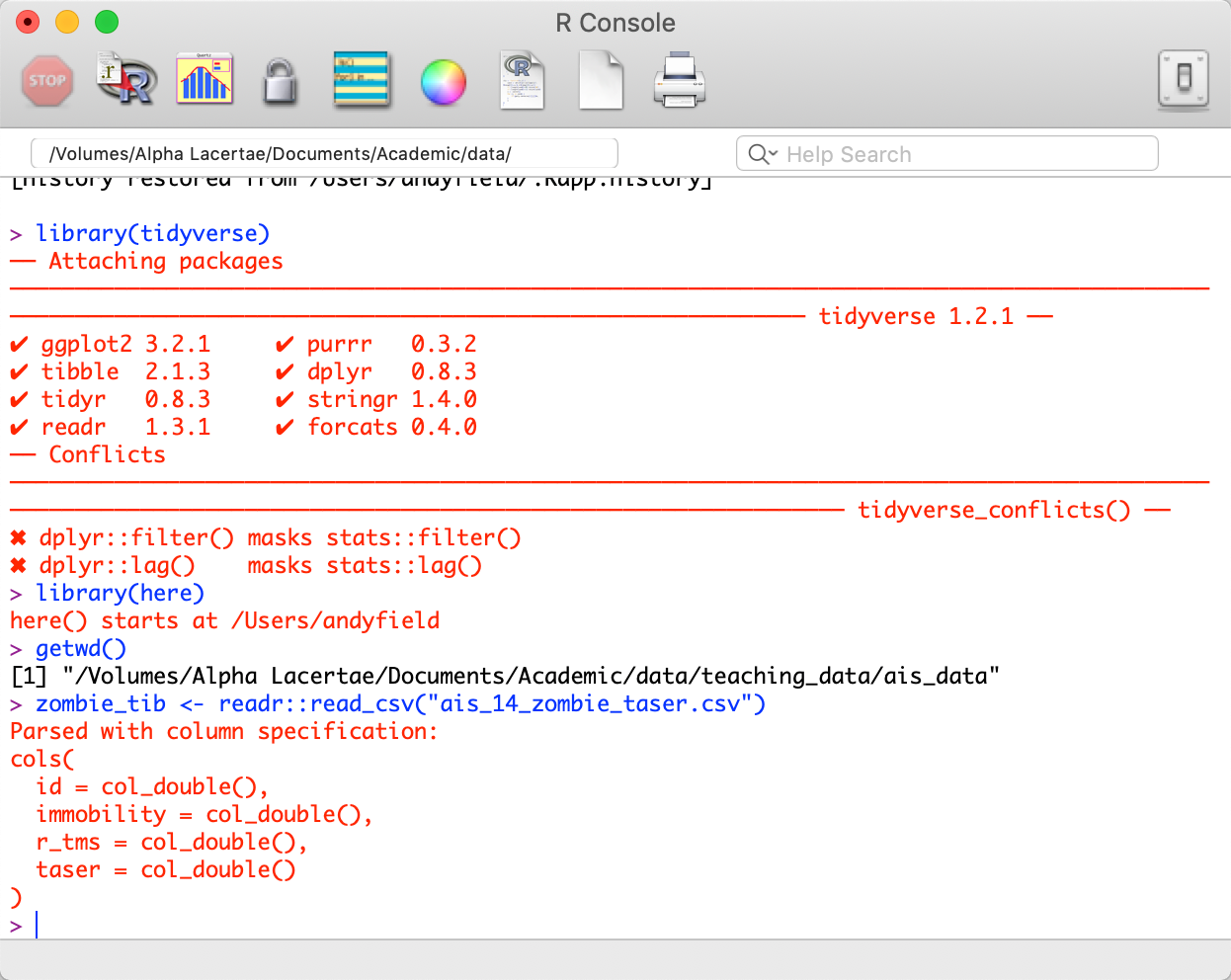Click the red STOP icon
1231x980 pixels.
click(x=47, y=81)
